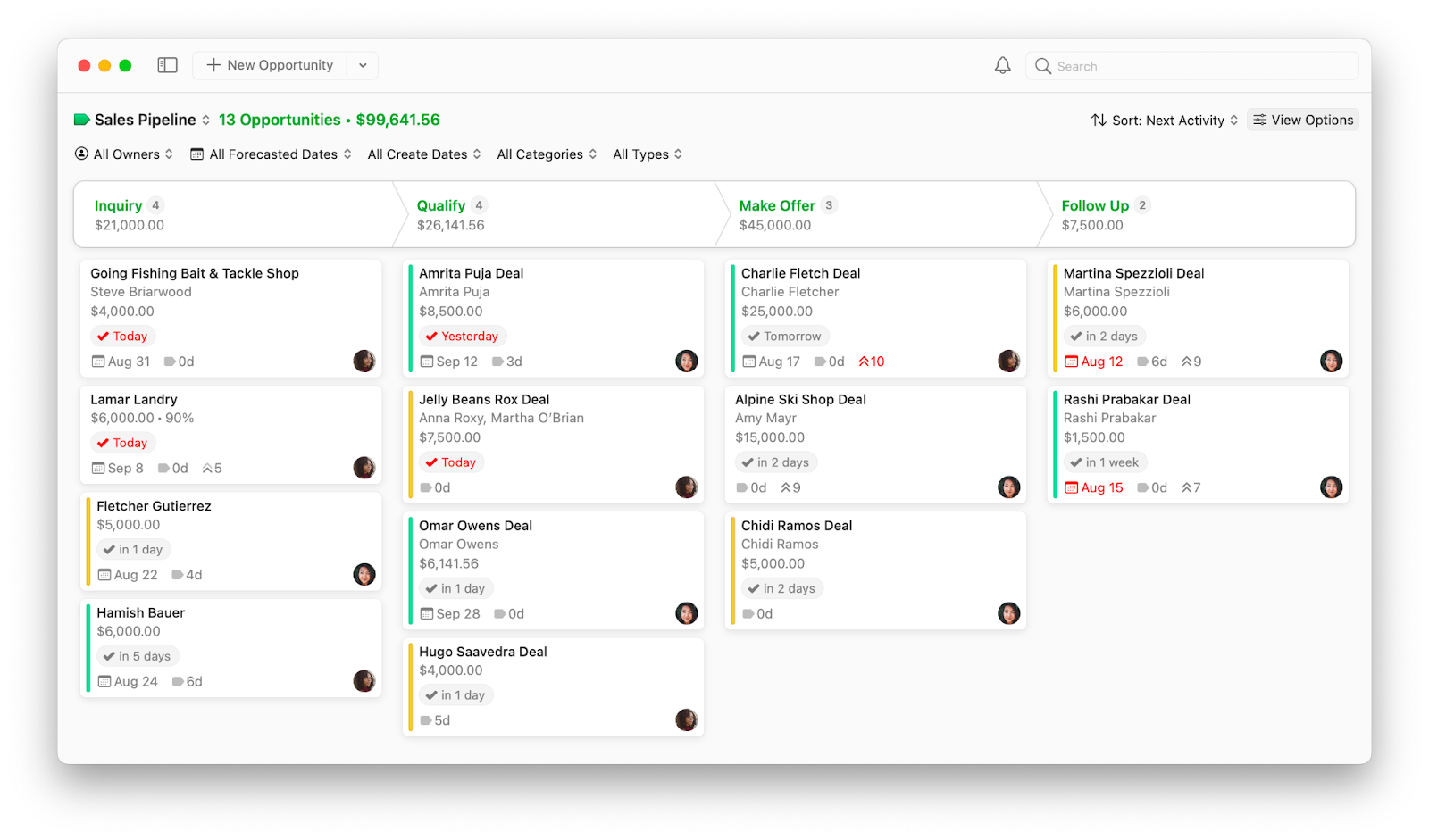Screen dimensions: 1429x840
Task: Click owner avatar on Lamar Landry card
Action: point(364,468)
